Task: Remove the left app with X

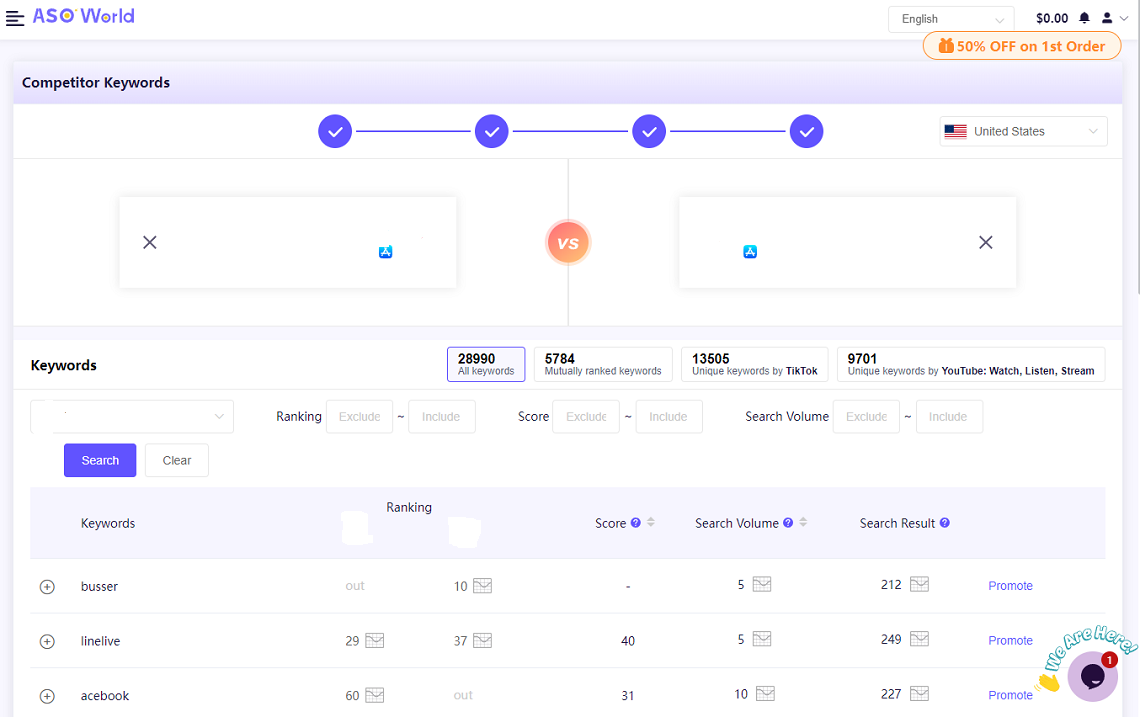Action: 150,242
